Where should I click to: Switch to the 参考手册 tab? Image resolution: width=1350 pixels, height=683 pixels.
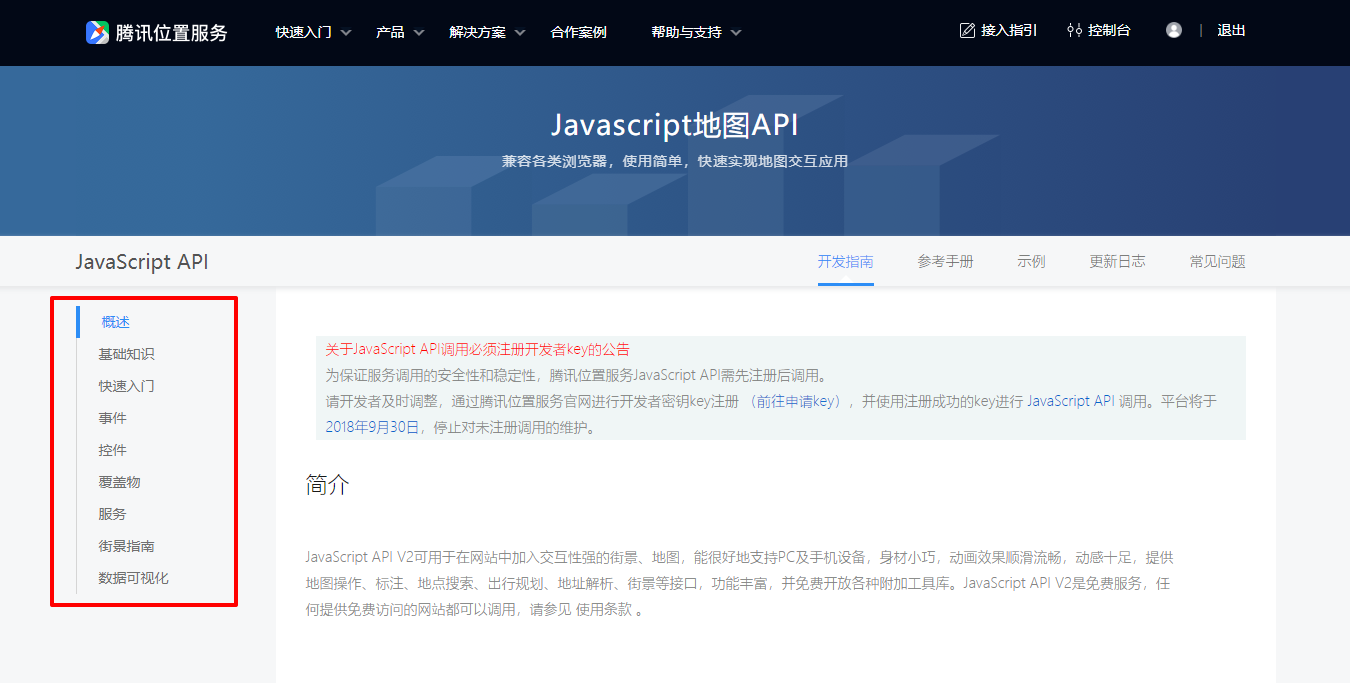946,262
